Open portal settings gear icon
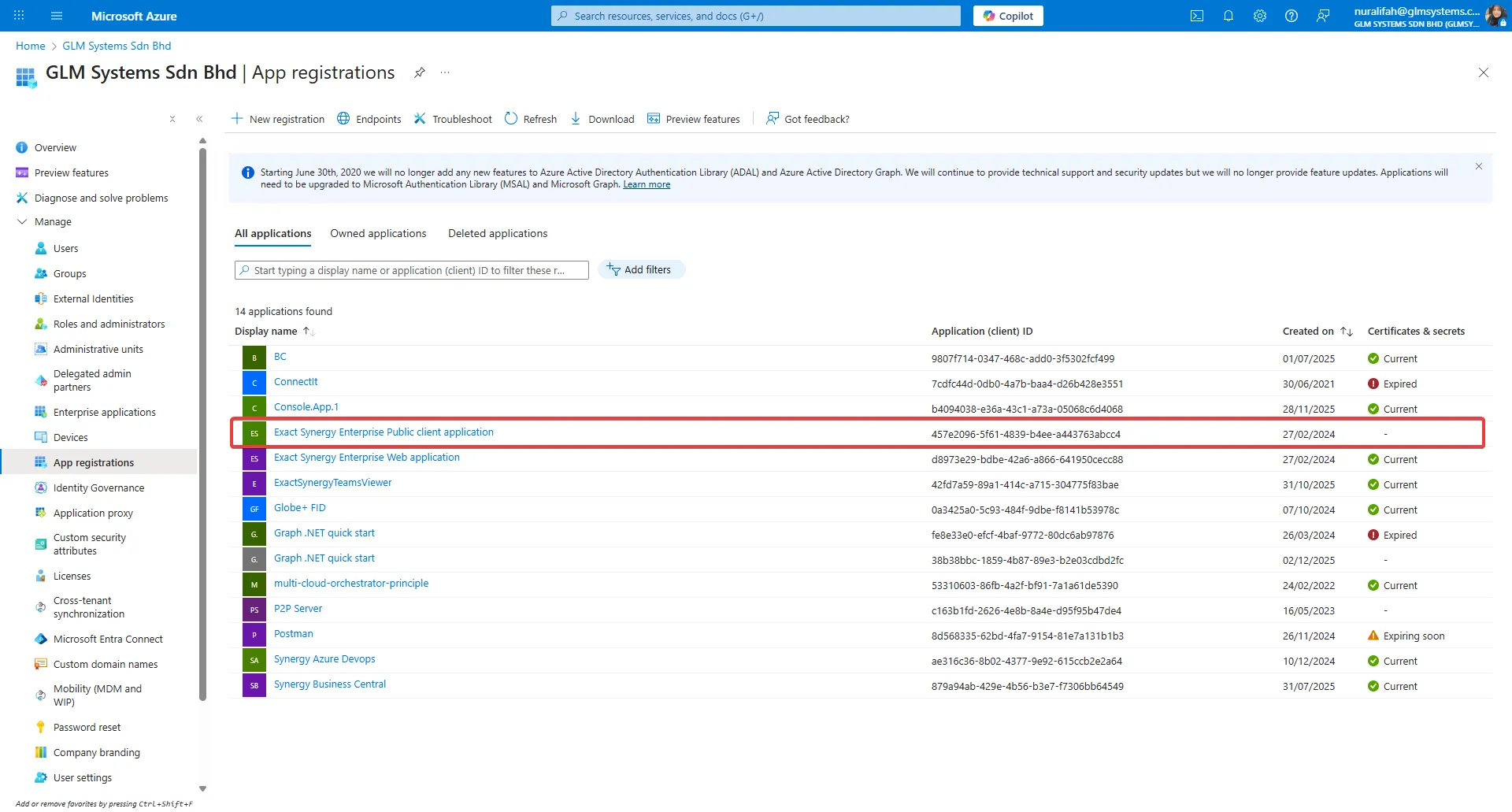Viewport: 1512px width, 812px height. (1259, 16)
